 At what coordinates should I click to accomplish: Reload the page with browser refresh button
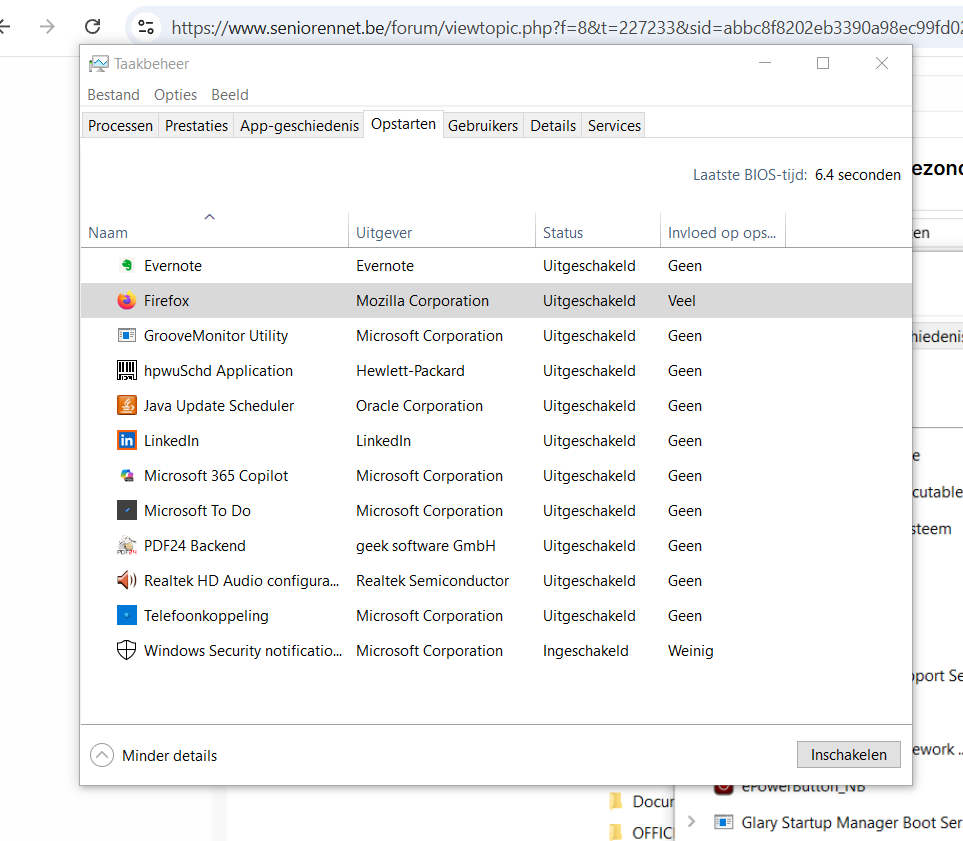(93, 27)
